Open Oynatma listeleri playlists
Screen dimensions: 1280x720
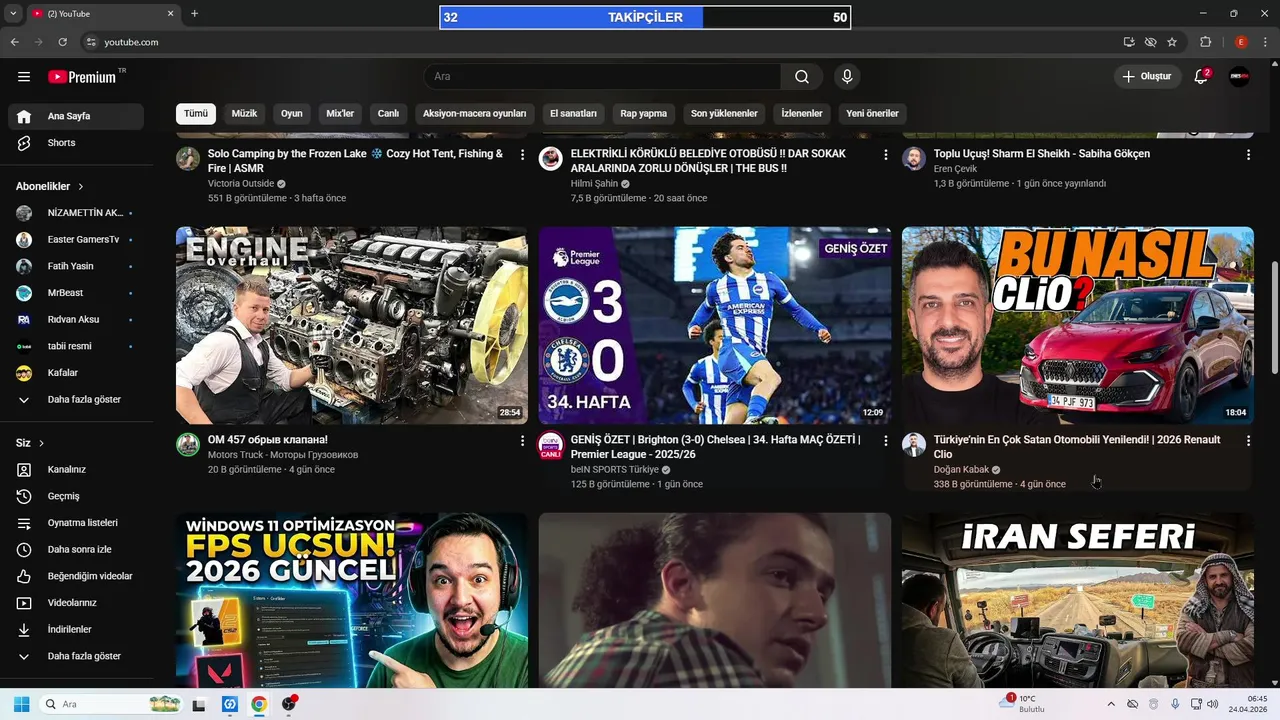coord(76,523)
